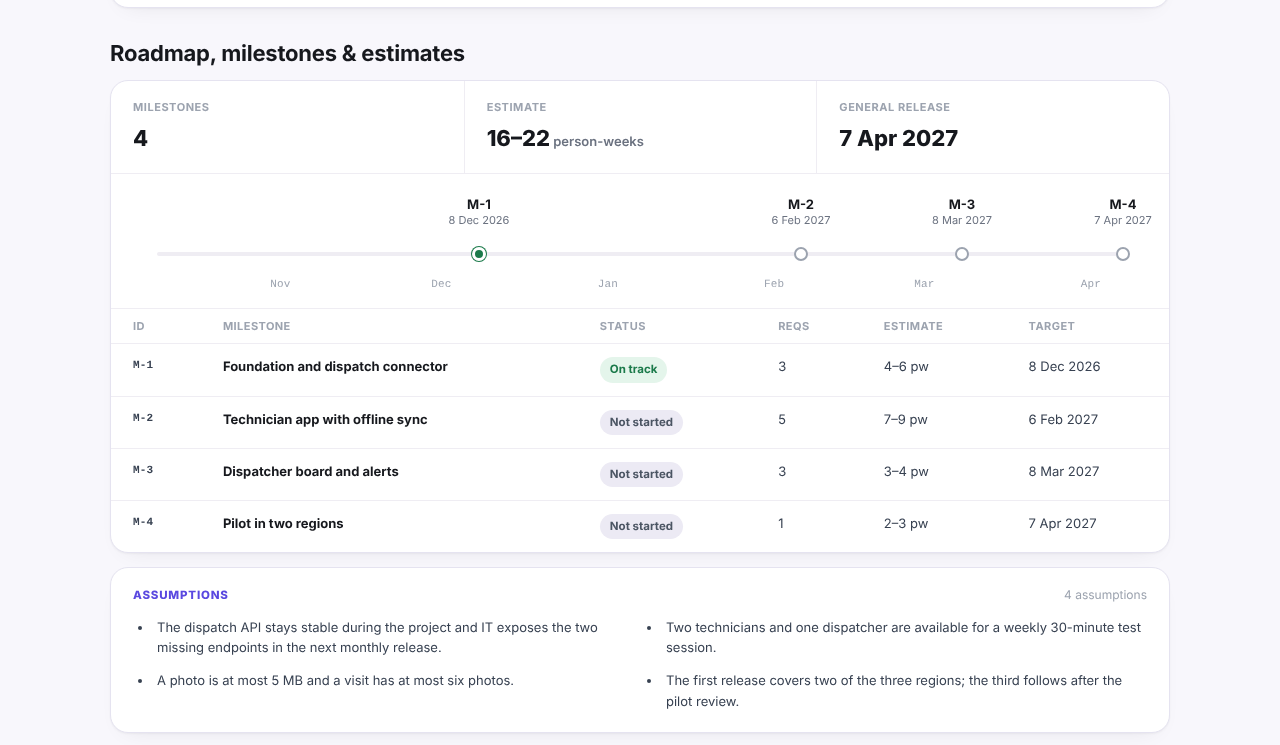
Task: Click the Dec month label on timeline
Action: [x=441, y=284]
